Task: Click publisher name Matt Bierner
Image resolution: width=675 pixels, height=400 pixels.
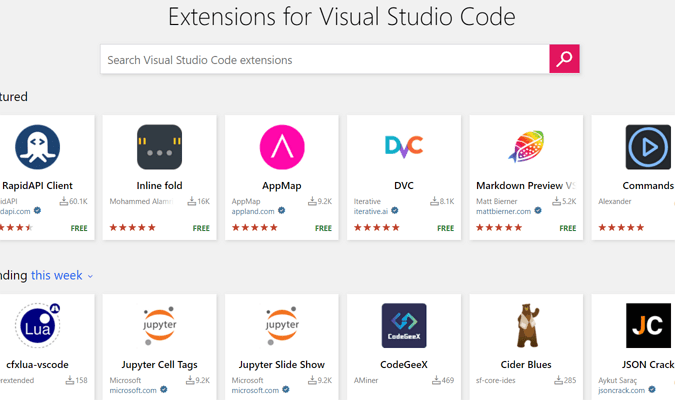Action: click(496, 202)
